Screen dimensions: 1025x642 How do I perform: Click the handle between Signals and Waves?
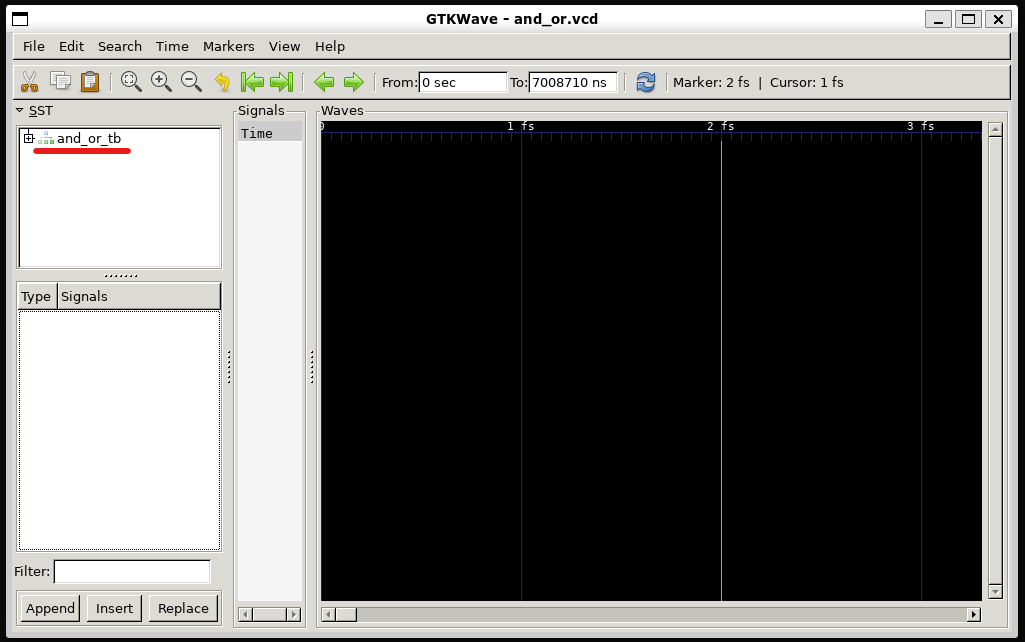click(312, 367)
